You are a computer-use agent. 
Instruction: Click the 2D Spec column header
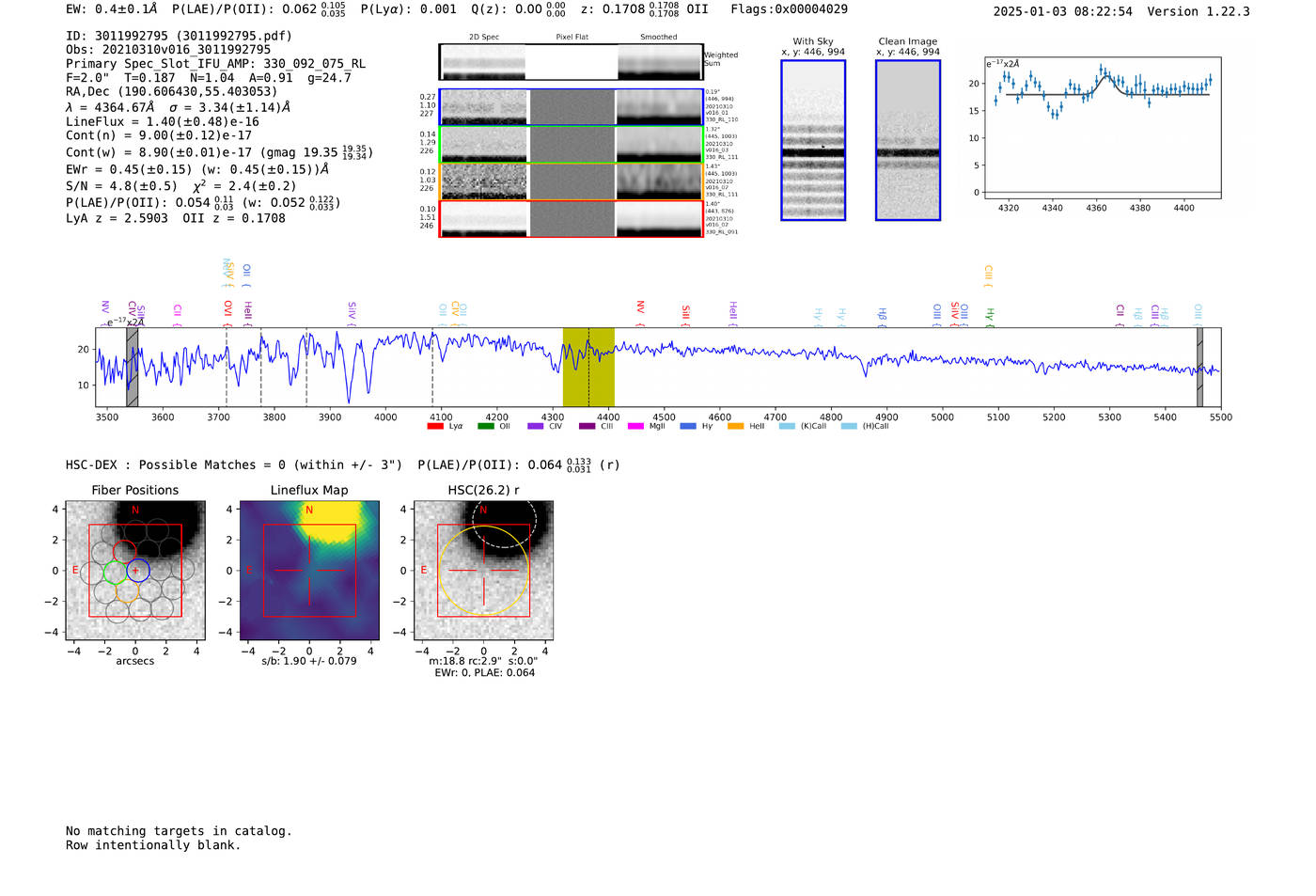(484, 37)
